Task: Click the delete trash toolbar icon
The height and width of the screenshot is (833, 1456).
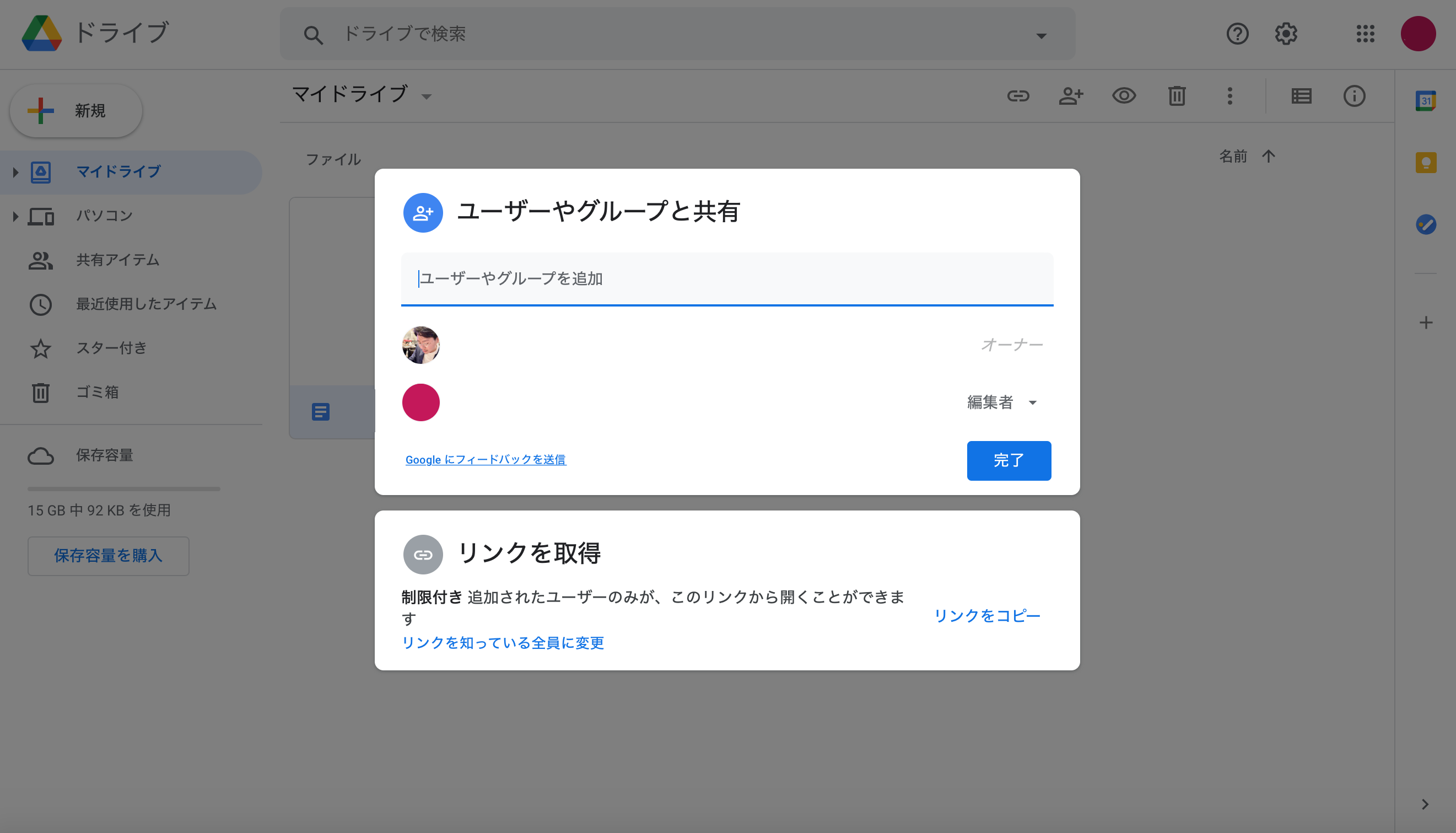Action: 1177,95
